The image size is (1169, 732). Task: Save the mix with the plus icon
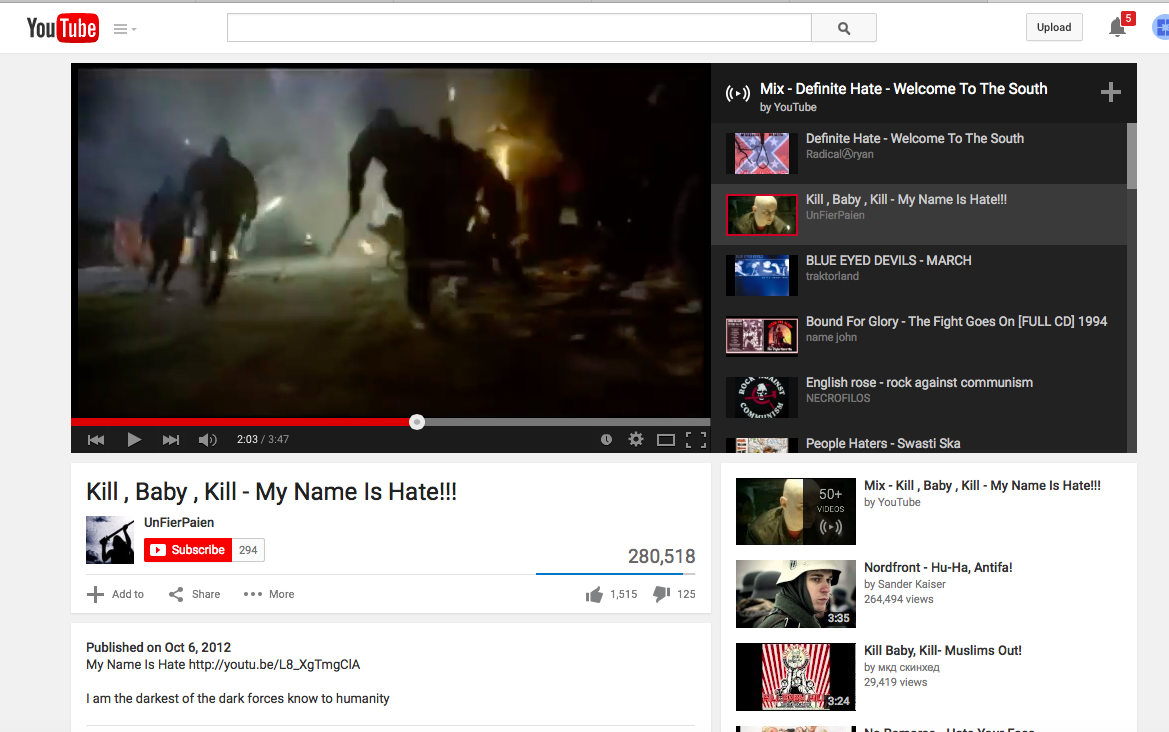point(1110,93)
